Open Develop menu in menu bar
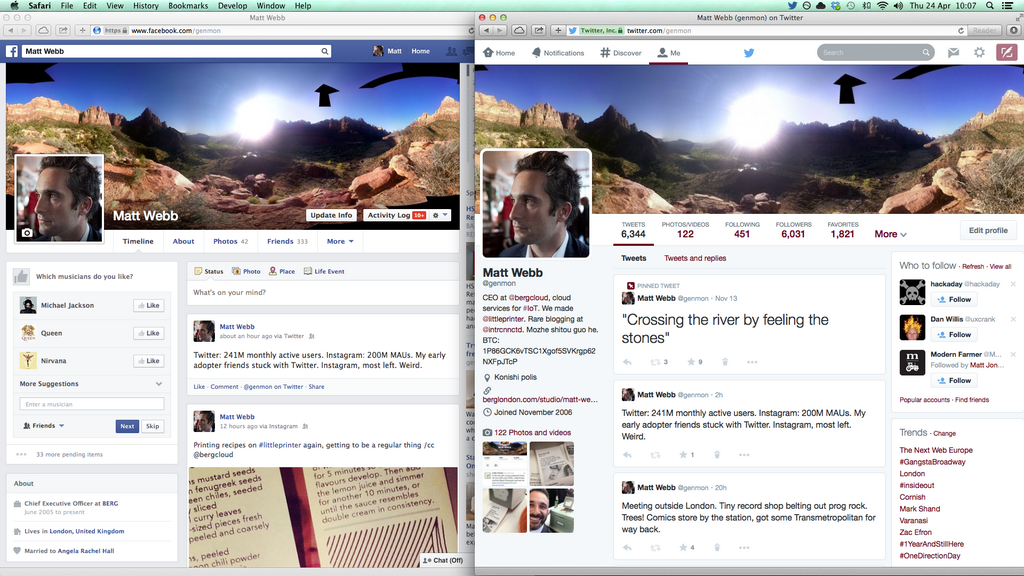1024x576 pixels. (x=232, y=6)
